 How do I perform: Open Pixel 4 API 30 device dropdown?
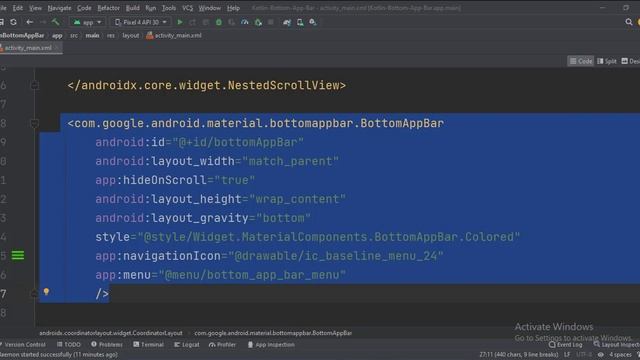[x=141, y=22]
